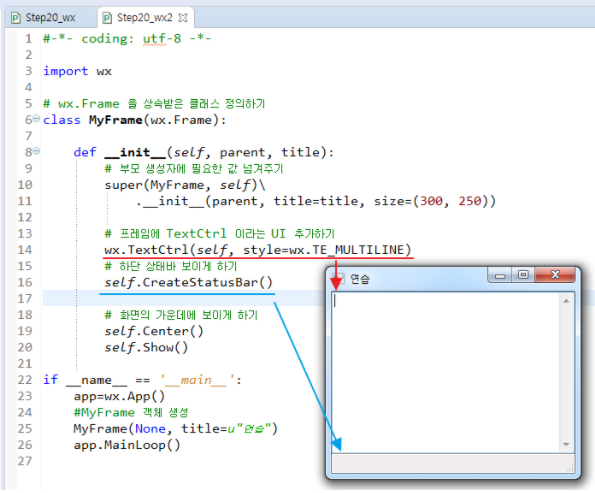Click 'app.MainLoop()' on line 26
The image size is (595, 493).
[127, 445]
